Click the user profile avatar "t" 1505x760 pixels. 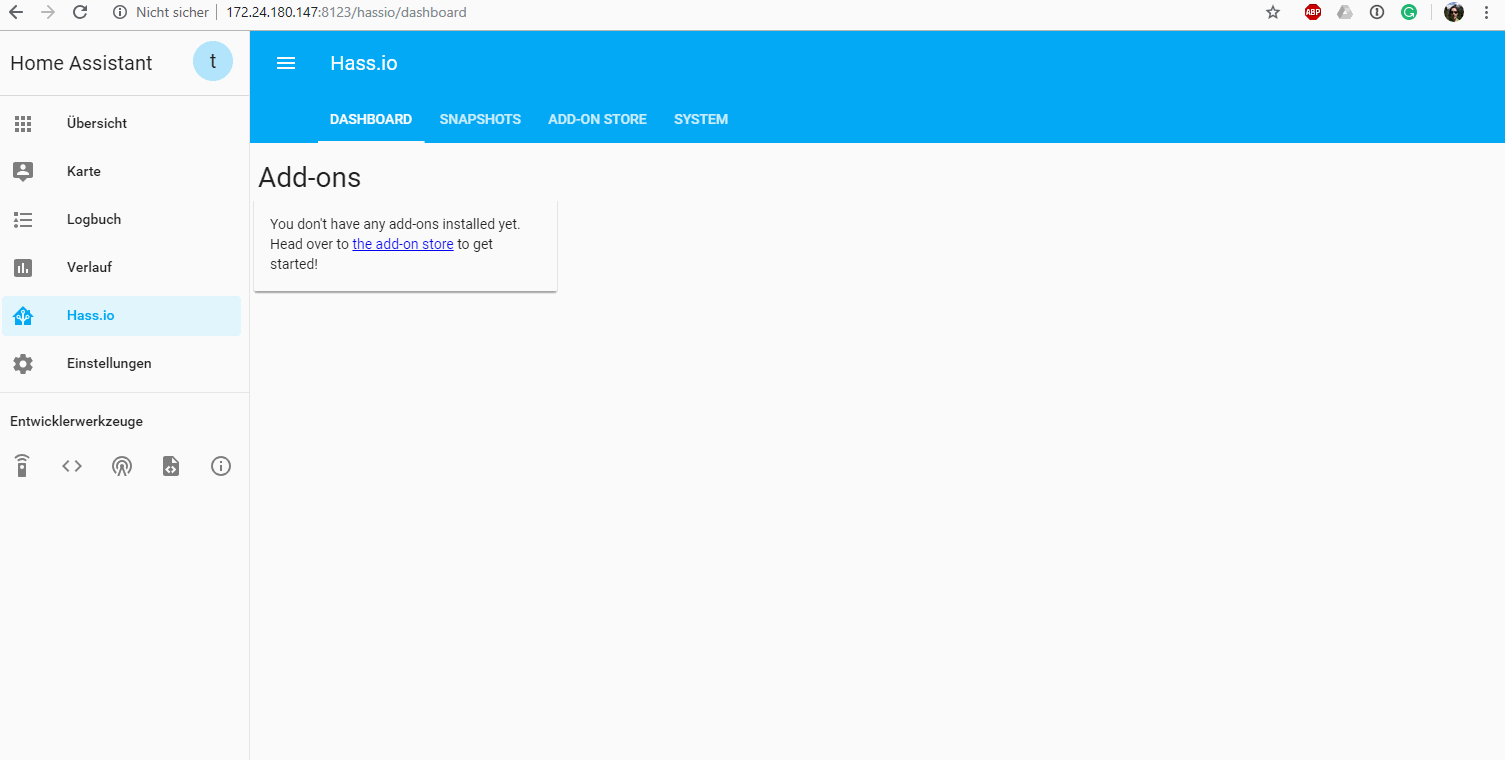click(212, 62)
